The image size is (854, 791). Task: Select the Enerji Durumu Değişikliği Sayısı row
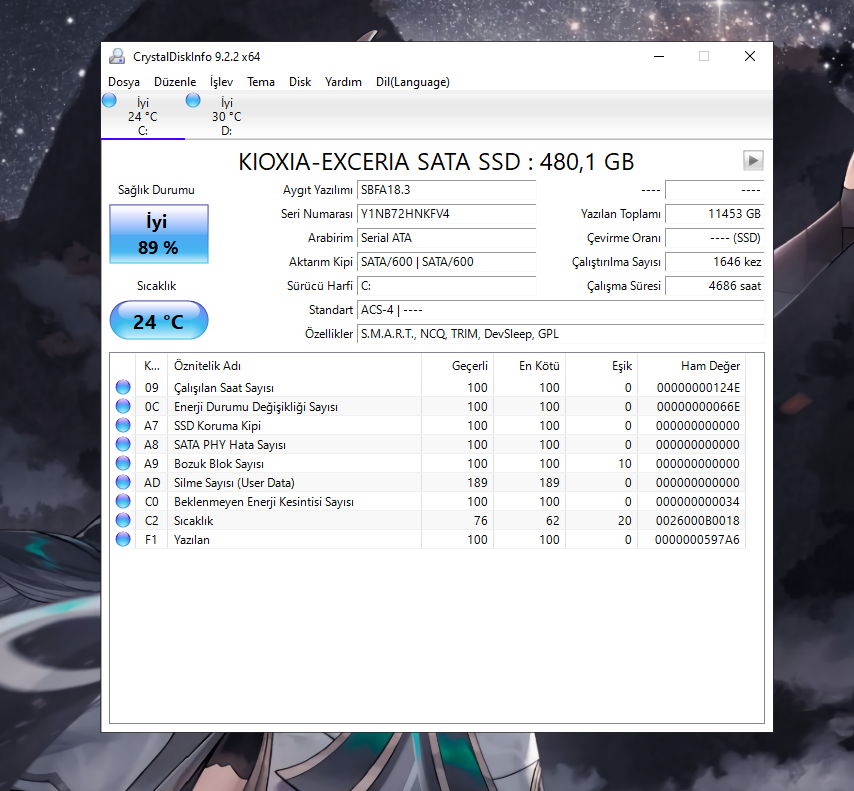tap(428, 406)
